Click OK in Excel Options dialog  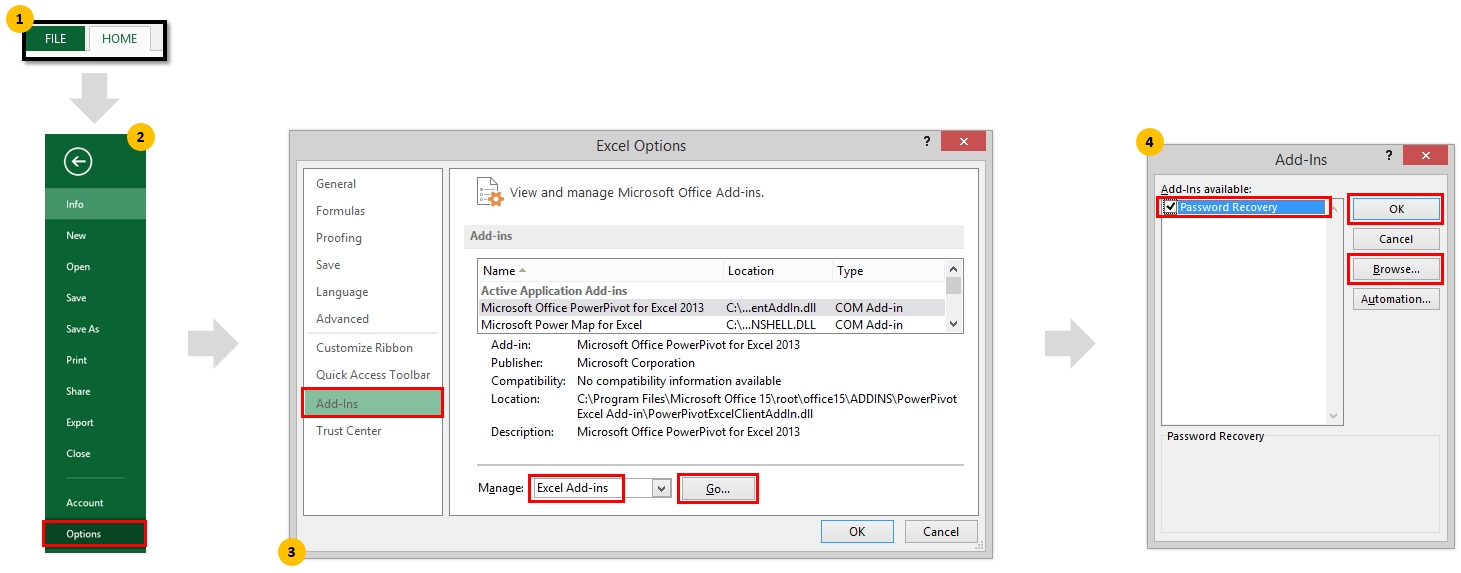[857, 531]
